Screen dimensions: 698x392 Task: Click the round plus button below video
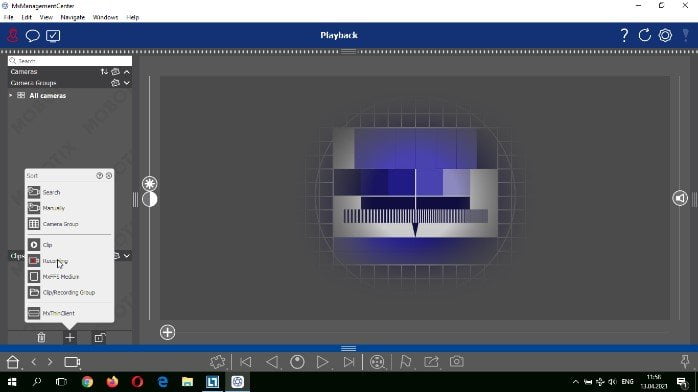click(167, 332)
